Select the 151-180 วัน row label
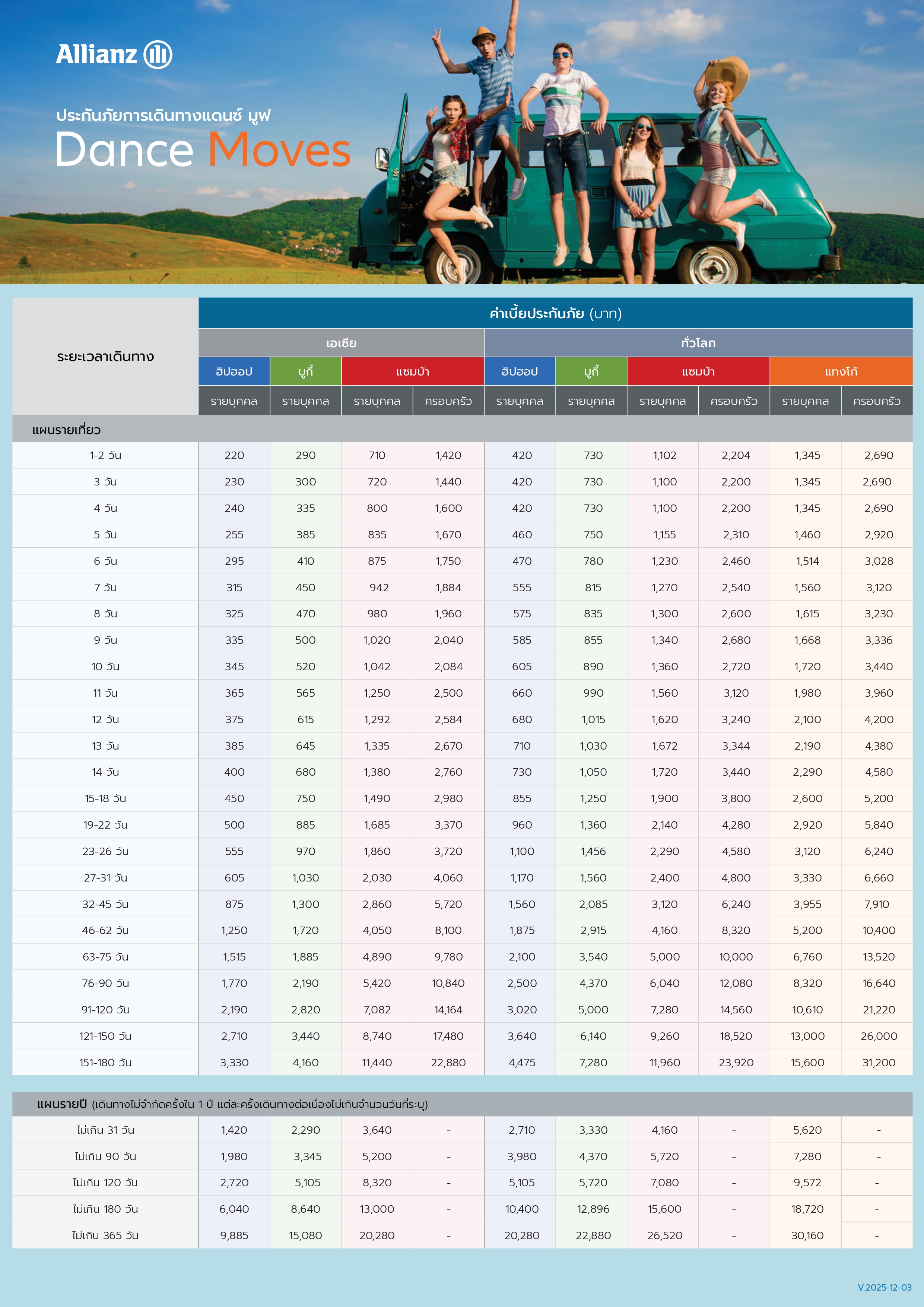Viewport: 924px width, 1307px height. pos(105,1063)
